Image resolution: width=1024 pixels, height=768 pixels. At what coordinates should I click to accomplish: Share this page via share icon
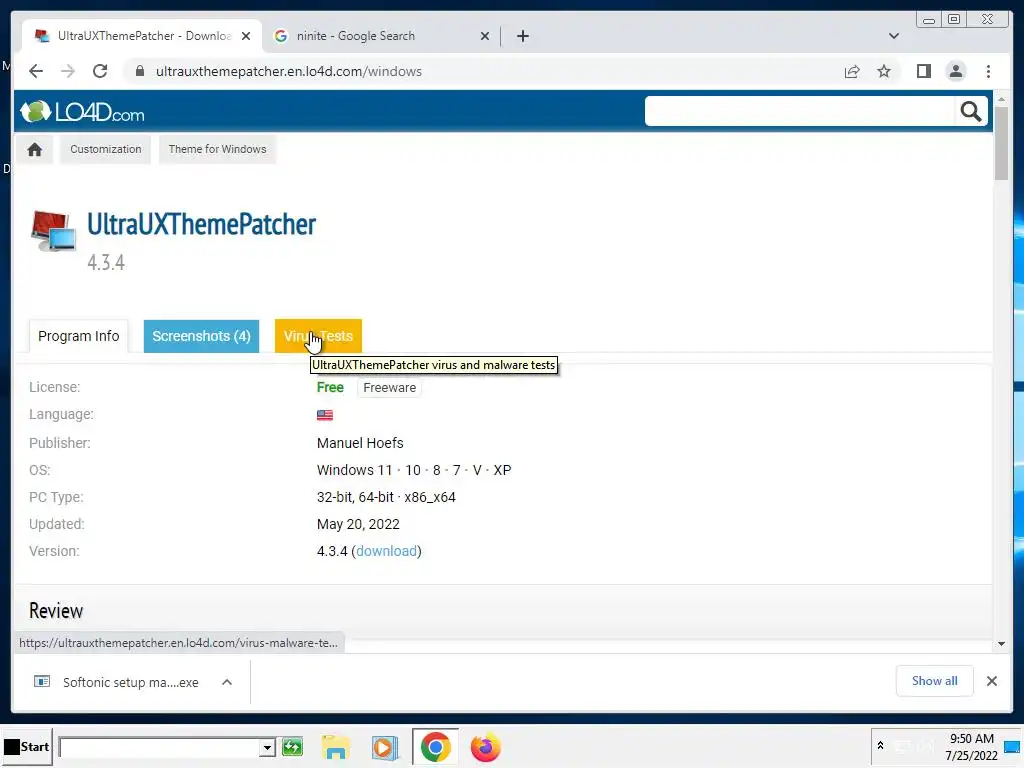pos(852,71)
